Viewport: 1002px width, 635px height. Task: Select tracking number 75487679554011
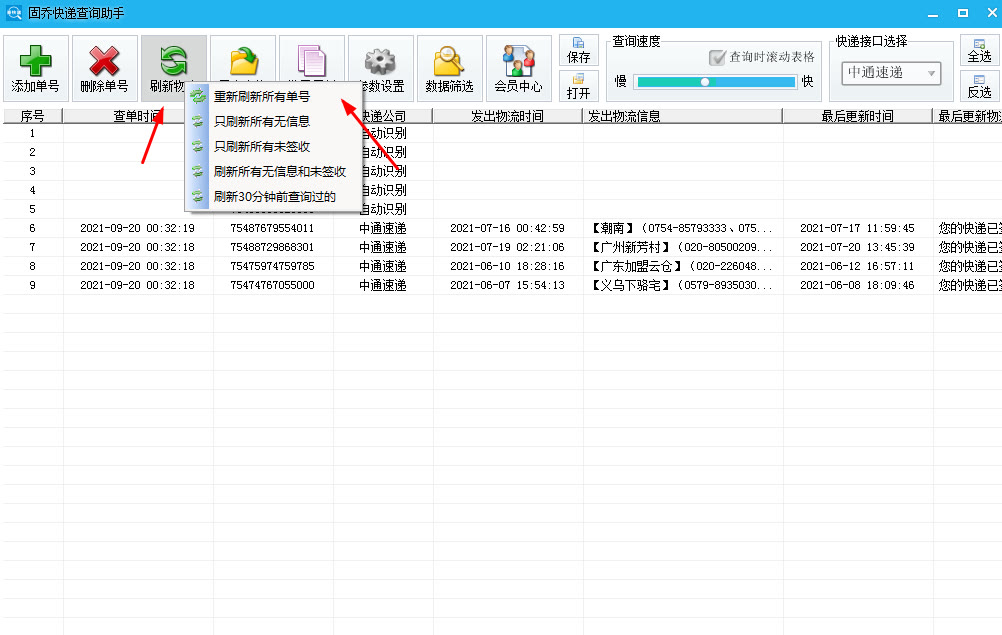click(272, 228)
